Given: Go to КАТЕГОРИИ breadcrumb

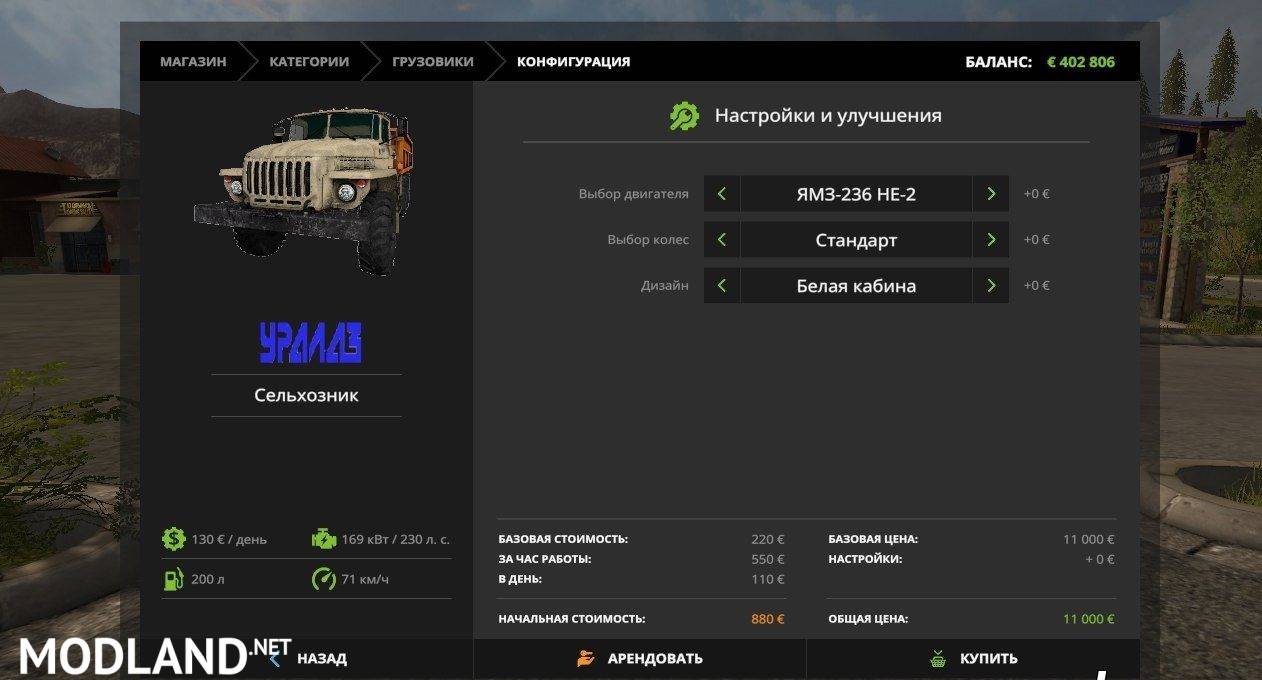Looking at the screenshot, I should coord(309,62).
